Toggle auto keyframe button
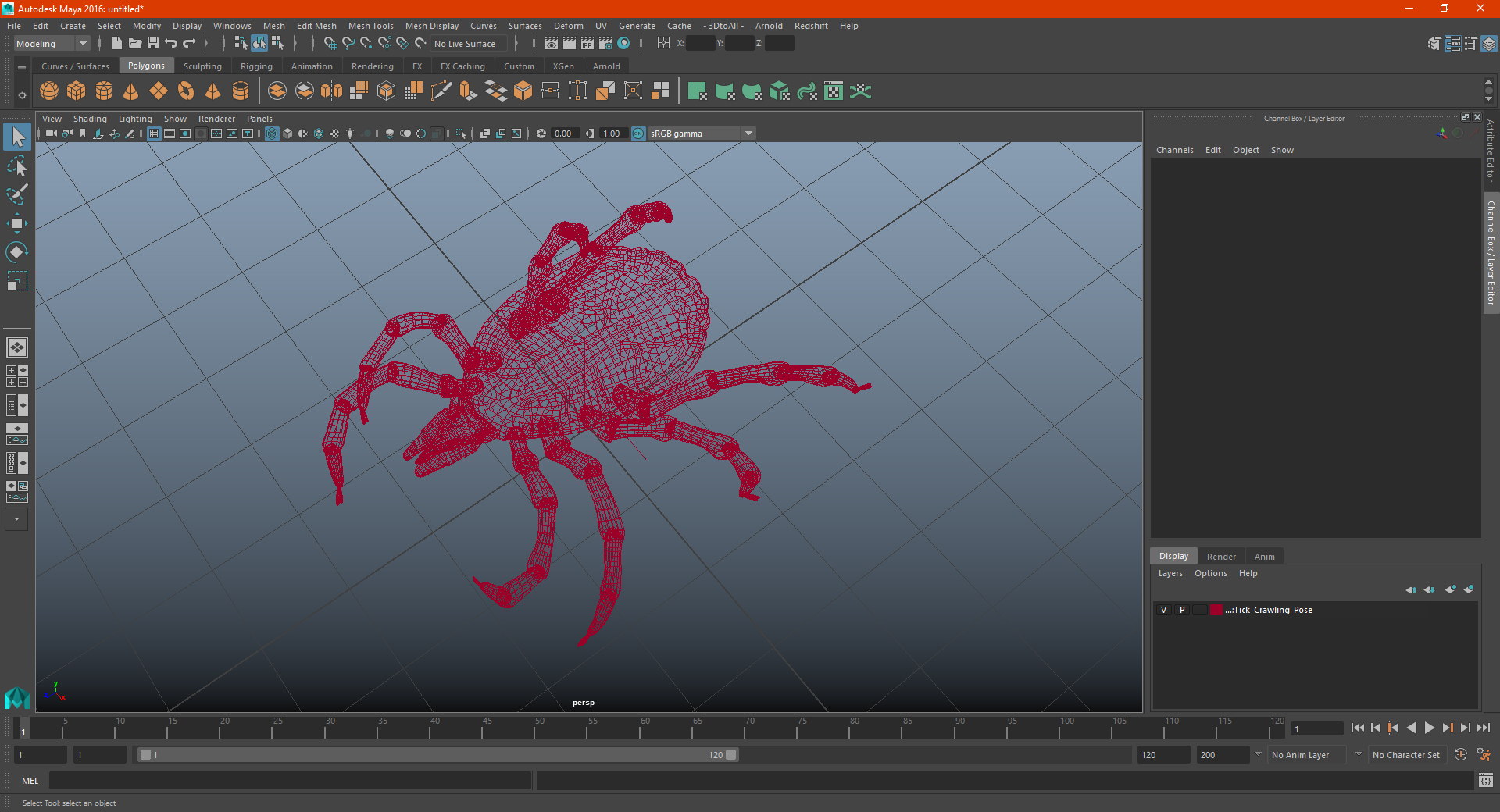1500x812 pixels. coord(1461,755)
